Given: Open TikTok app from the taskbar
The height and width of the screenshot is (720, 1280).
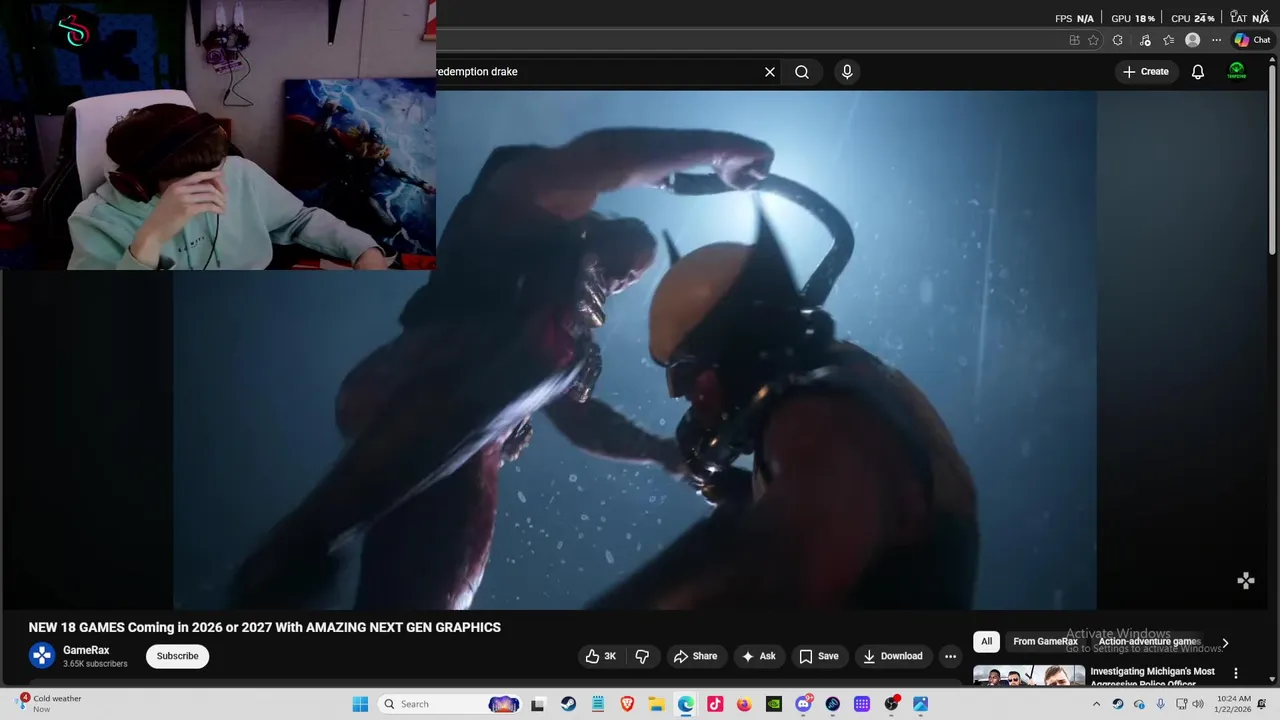Looking at the screenshot, I should pos(715,704).
